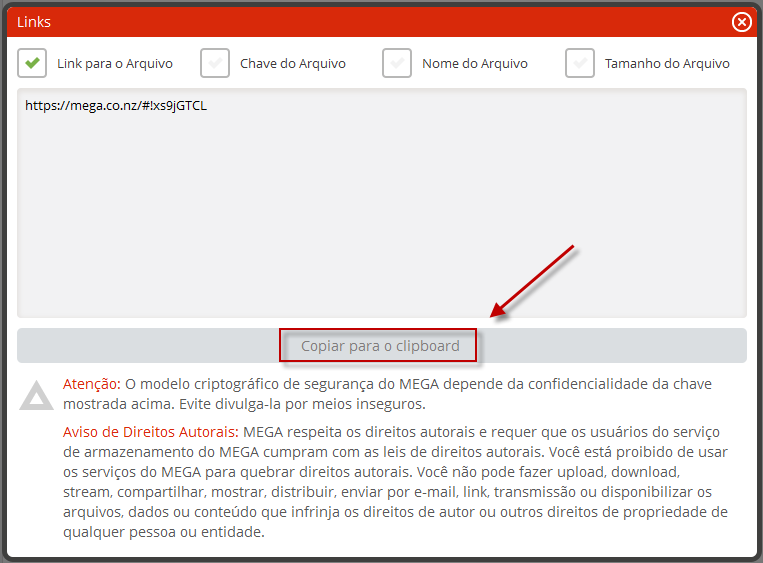Click the gray warning triangle icon
763x563 pixels.
[x=37, y=396]
